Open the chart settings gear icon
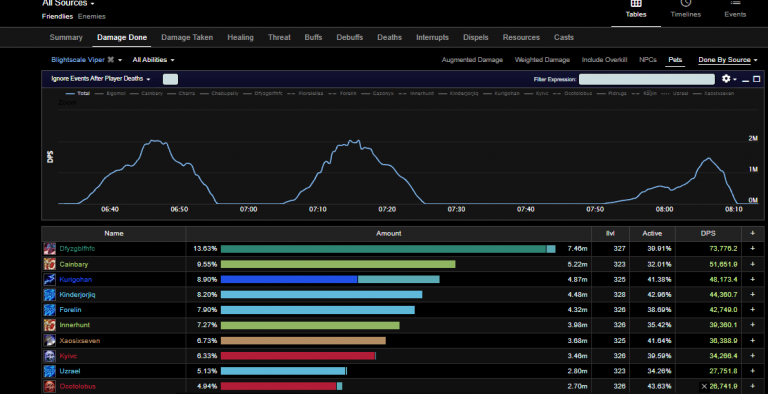 click(726, 79)
